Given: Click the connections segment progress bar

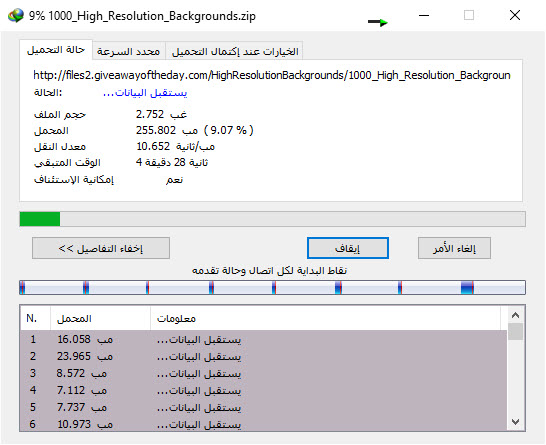Looking at the screenshot, I should coord(272,288).
